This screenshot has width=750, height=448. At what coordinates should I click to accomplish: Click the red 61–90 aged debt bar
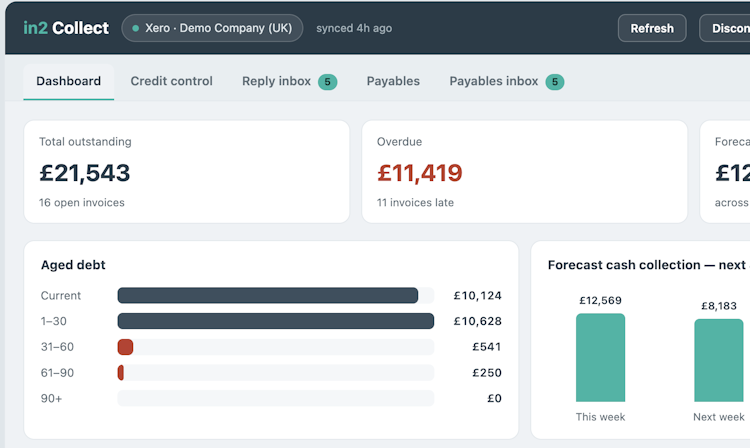[121, 373]
